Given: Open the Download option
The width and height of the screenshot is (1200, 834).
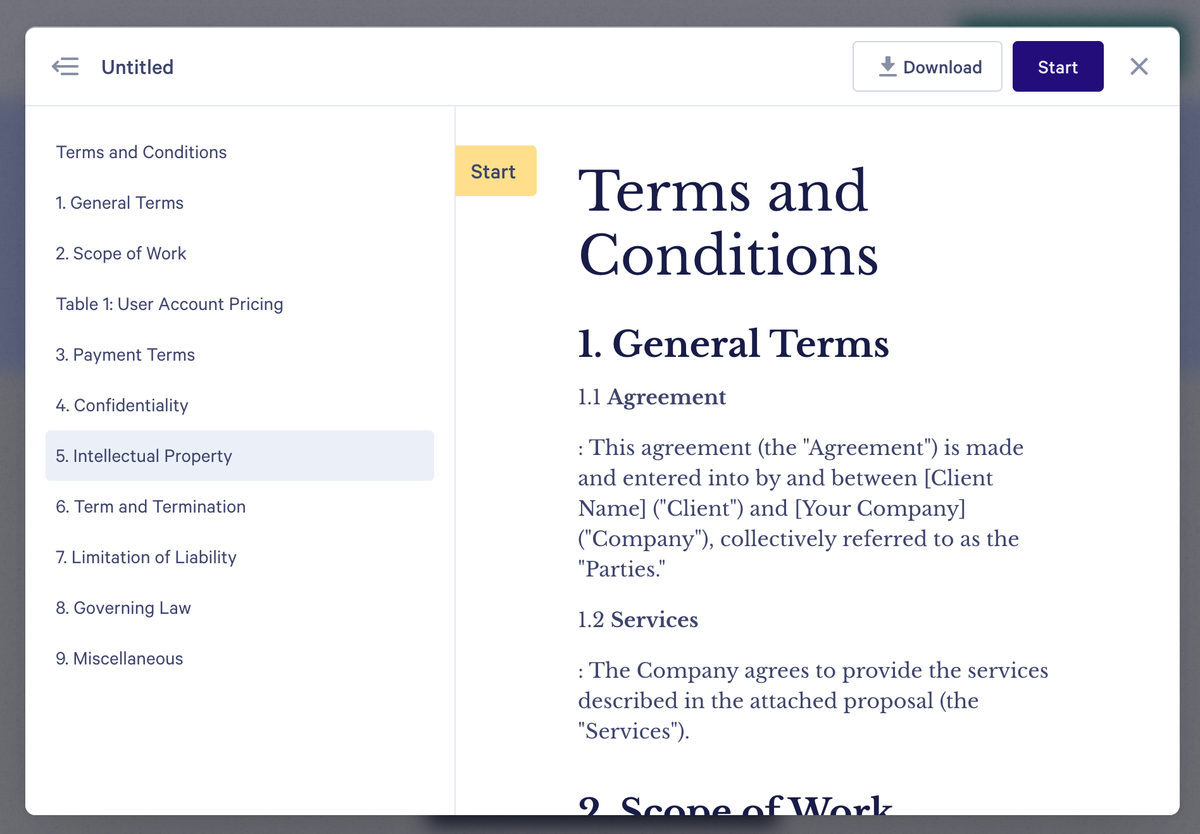Looking at the screenshot, I should pyautogui.click(x=927, y=66).
